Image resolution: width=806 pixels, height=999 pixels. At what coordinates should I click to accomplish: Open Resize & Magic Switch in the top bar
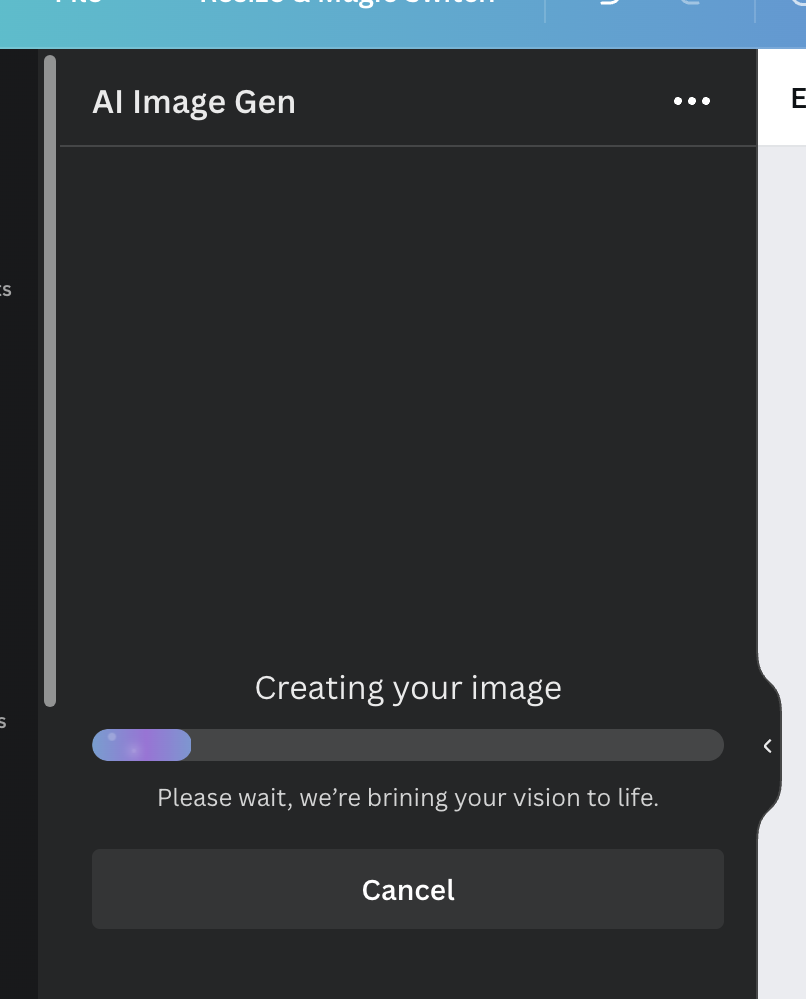[348, 3]
